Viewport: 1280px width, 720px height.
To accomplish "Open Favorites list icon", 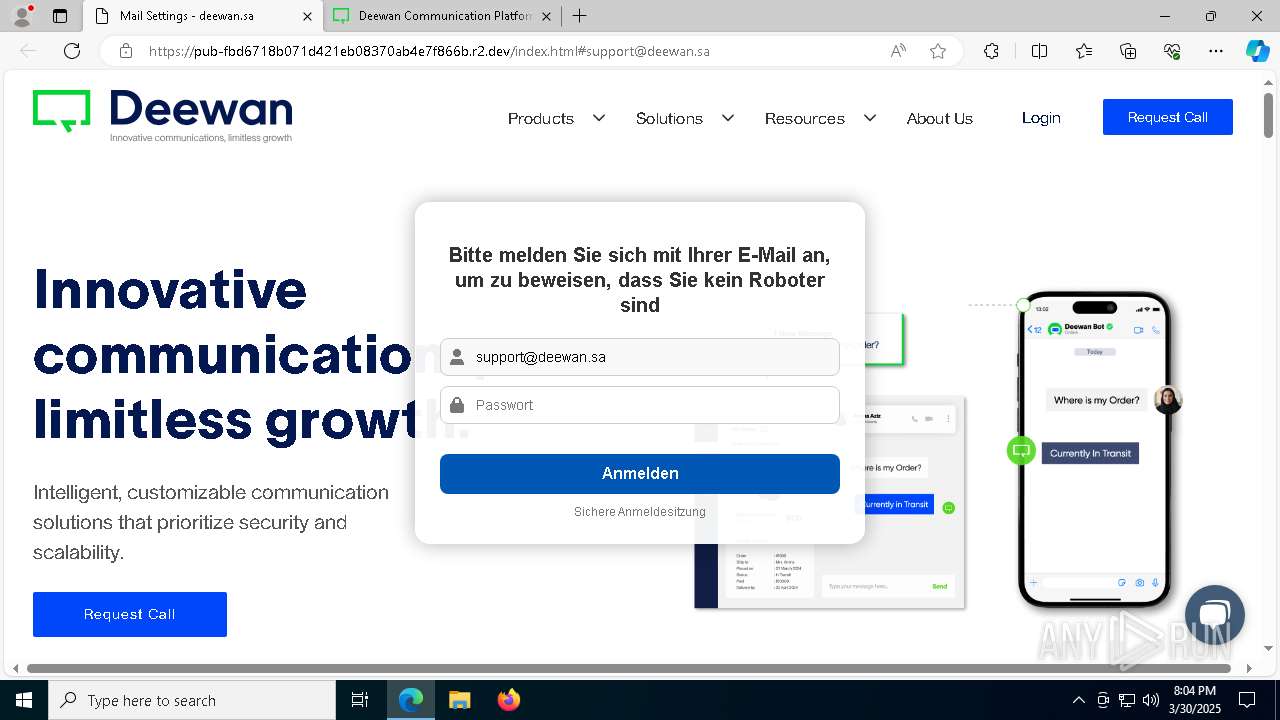I will pos(1084,51).
